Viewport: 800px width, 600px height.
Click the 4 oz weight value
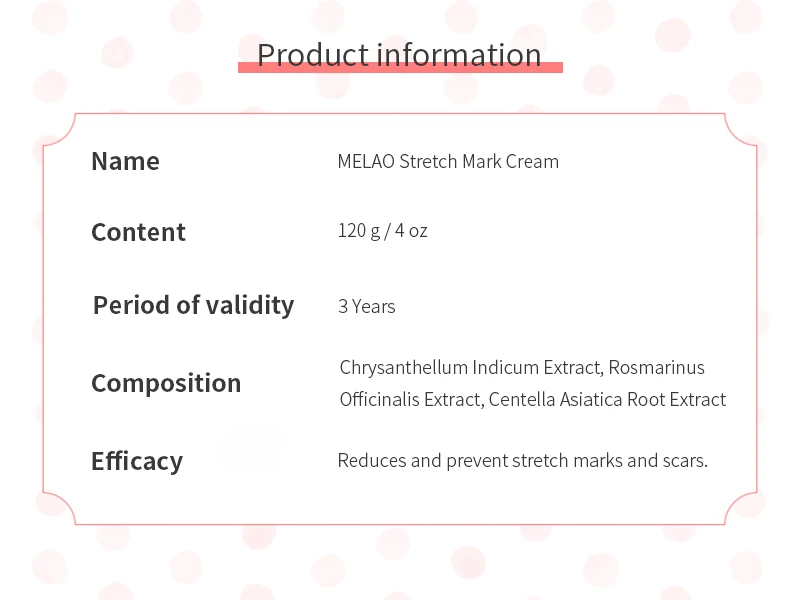pyautogui.click(x=411, y=231)
